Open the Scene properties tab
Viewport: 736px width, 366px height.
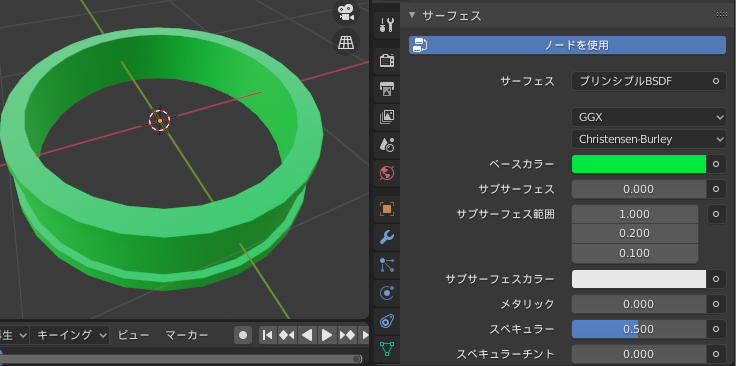pyautogui.click(x=387, y=145)
